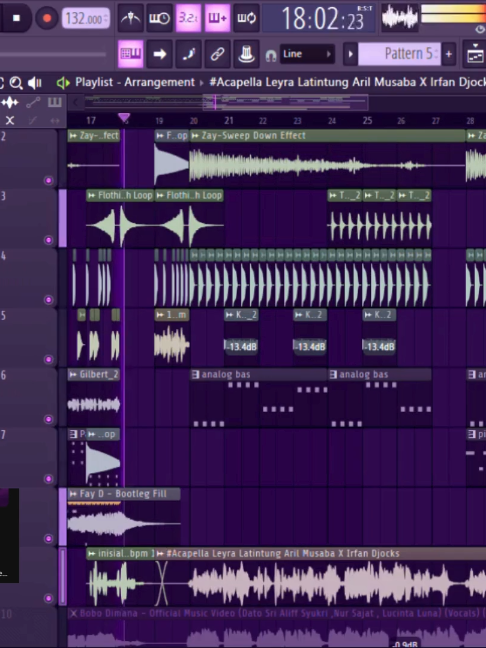
Task: Mute track 6 with its green dot
Action: (x=48, y=419)
